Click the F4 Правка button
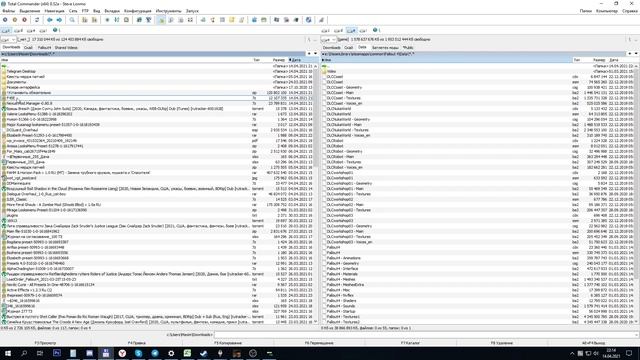This screenshot has height=360, width=640. tap(137, 343)
